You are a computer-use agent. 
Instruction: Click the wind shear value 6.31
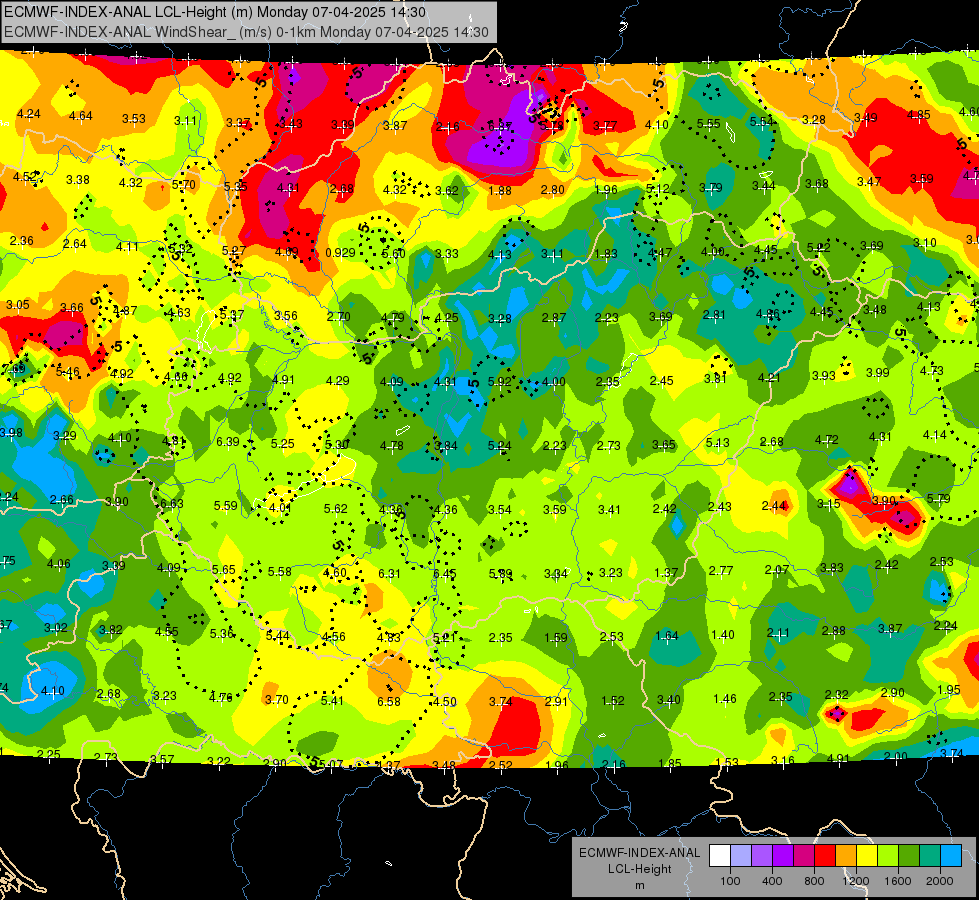coord(389,573)
